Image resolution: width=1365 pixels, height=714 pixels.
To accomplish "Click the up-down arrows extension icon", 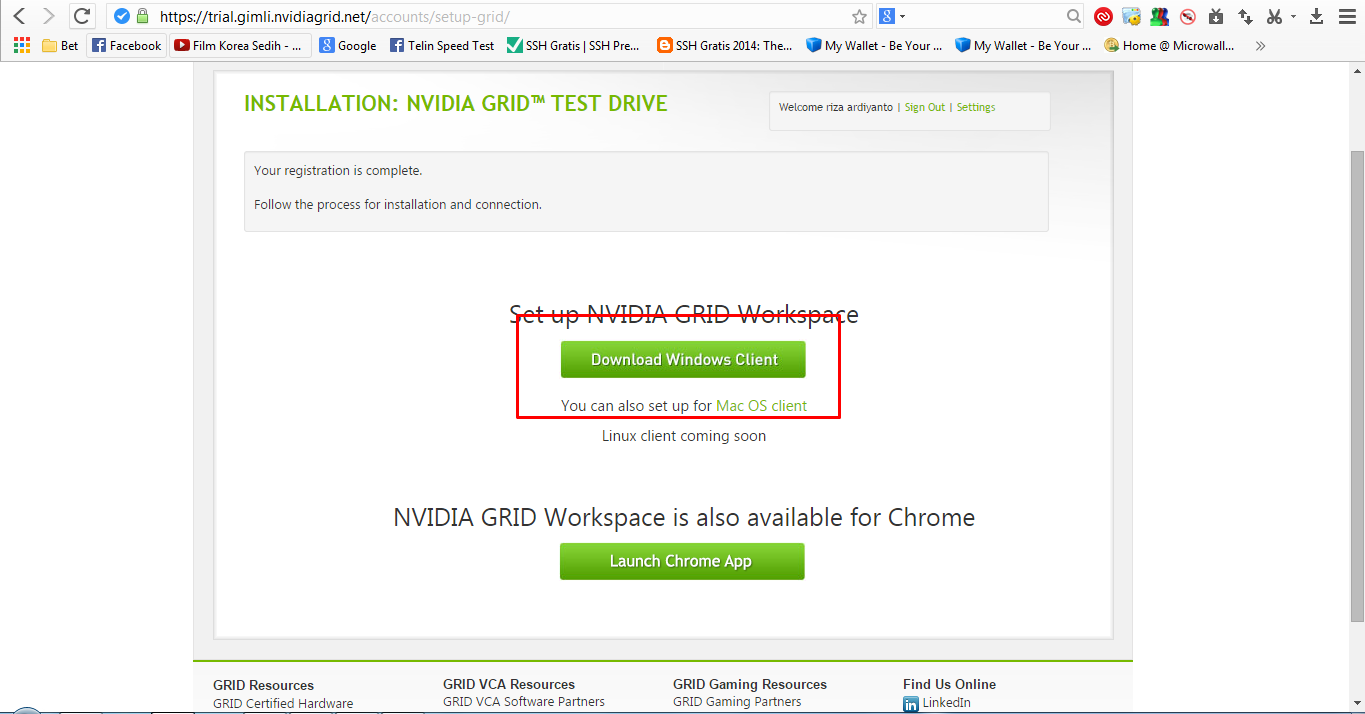I will coord(1245,16).
